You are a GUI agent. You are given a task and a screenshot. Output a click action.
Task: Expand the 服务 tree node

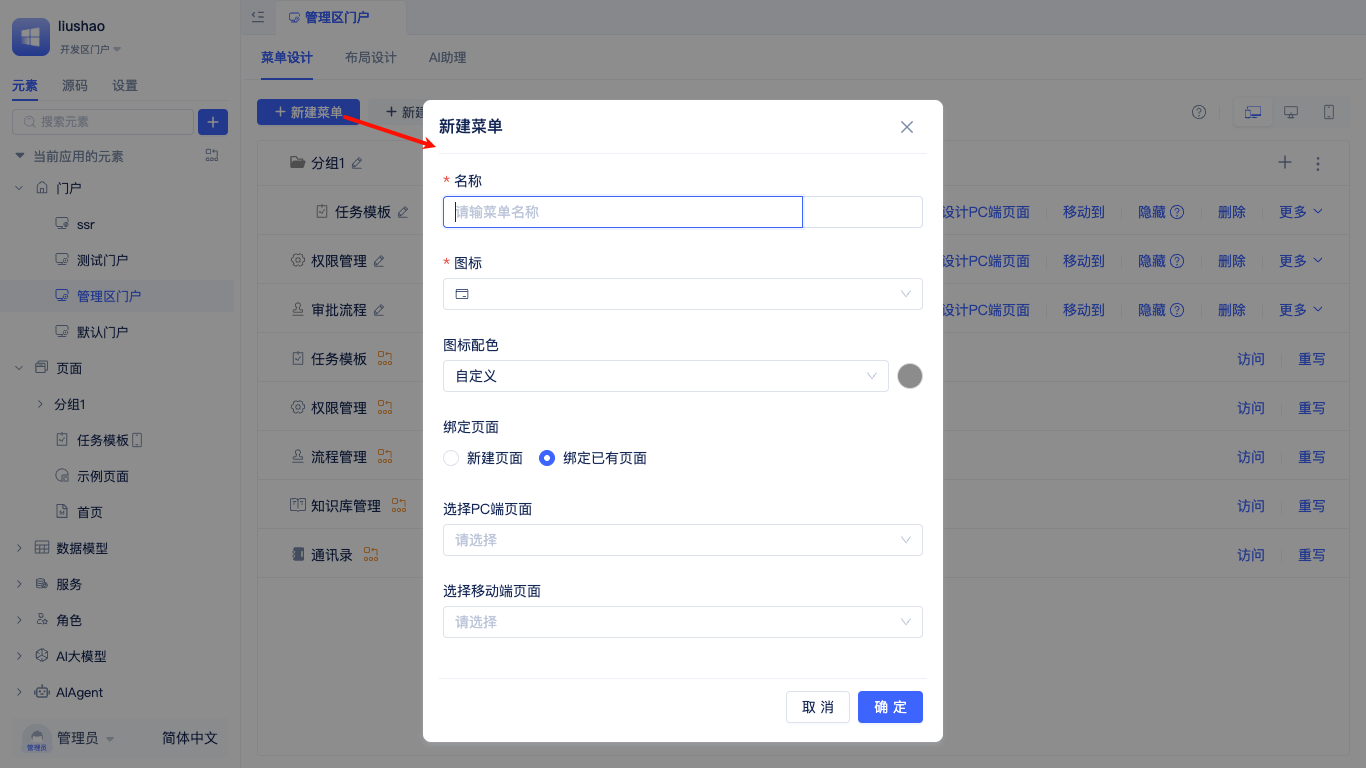pos(19,584)
